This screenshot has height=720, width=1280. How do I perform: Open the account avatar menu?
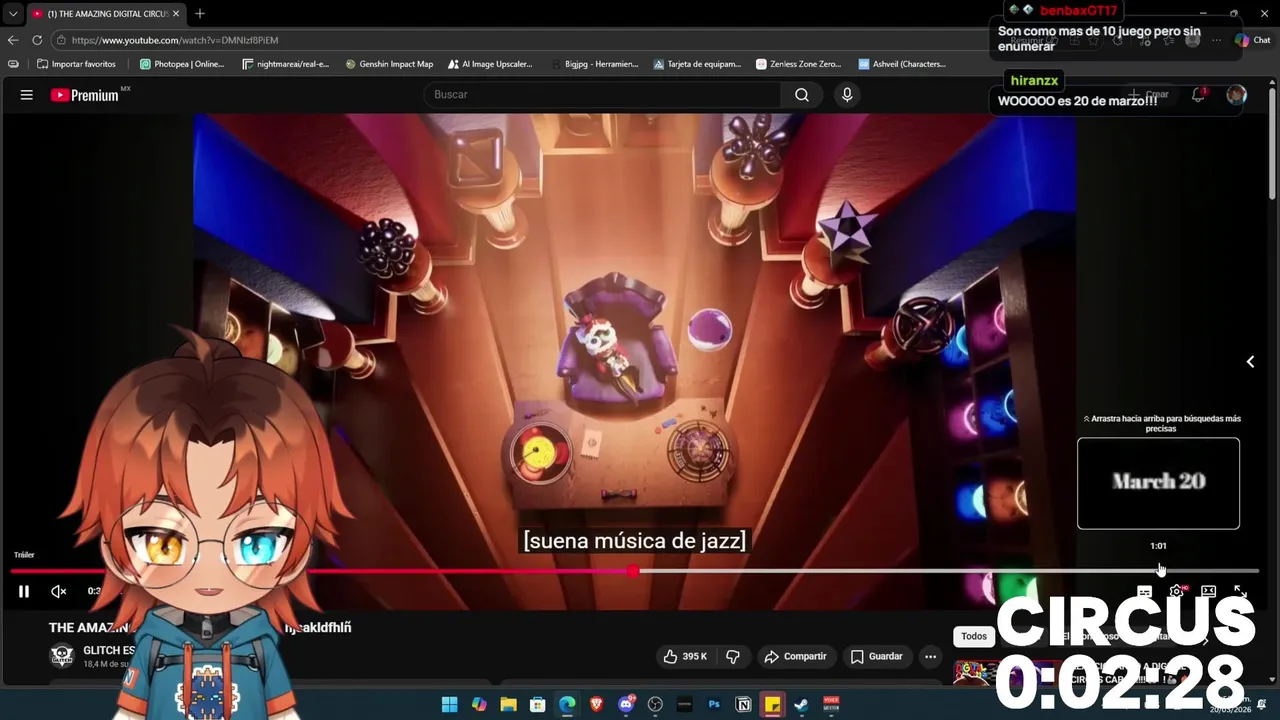click(1237, 95)
